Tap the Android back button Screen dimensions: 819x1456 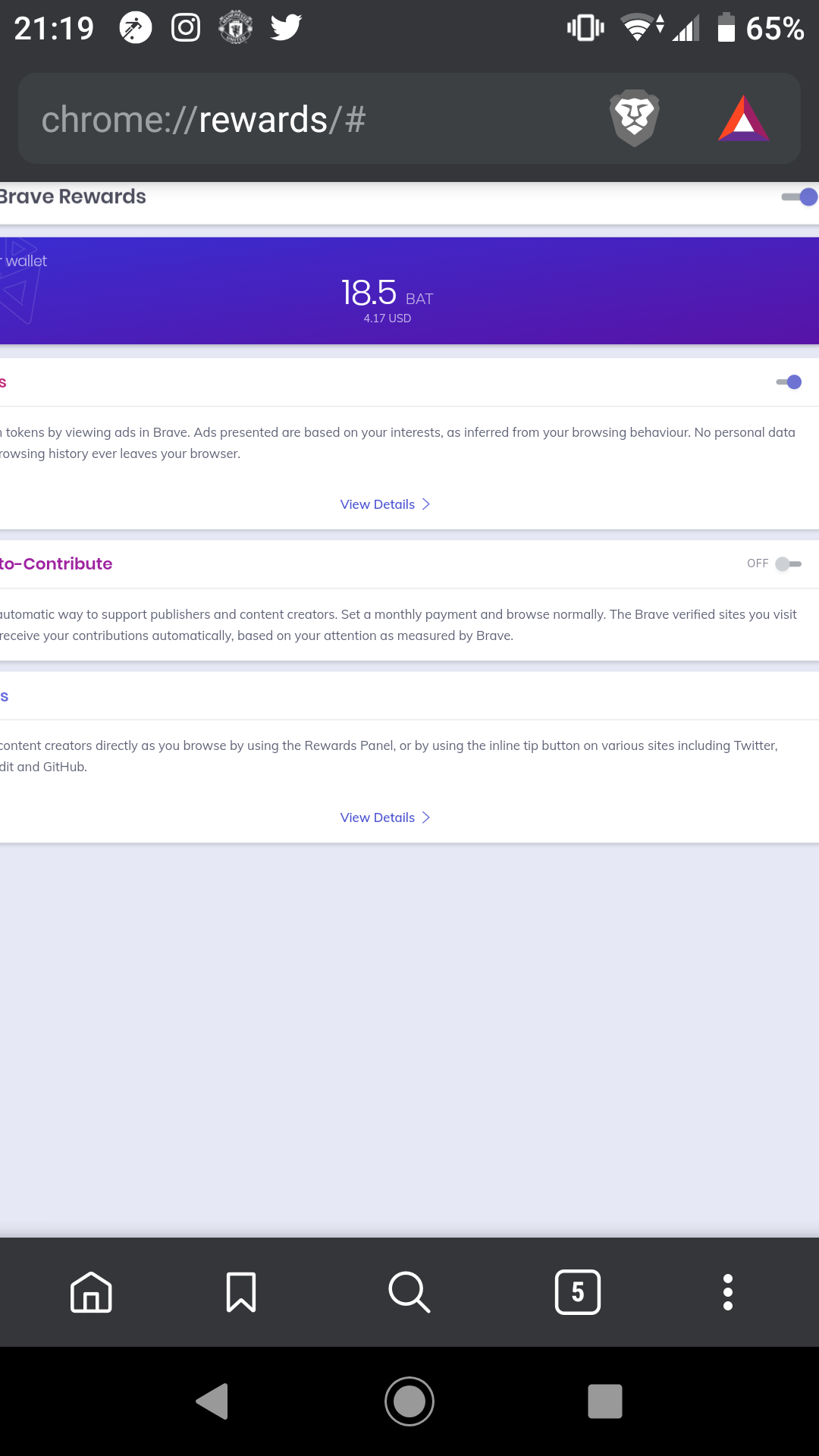(212, 1401)
